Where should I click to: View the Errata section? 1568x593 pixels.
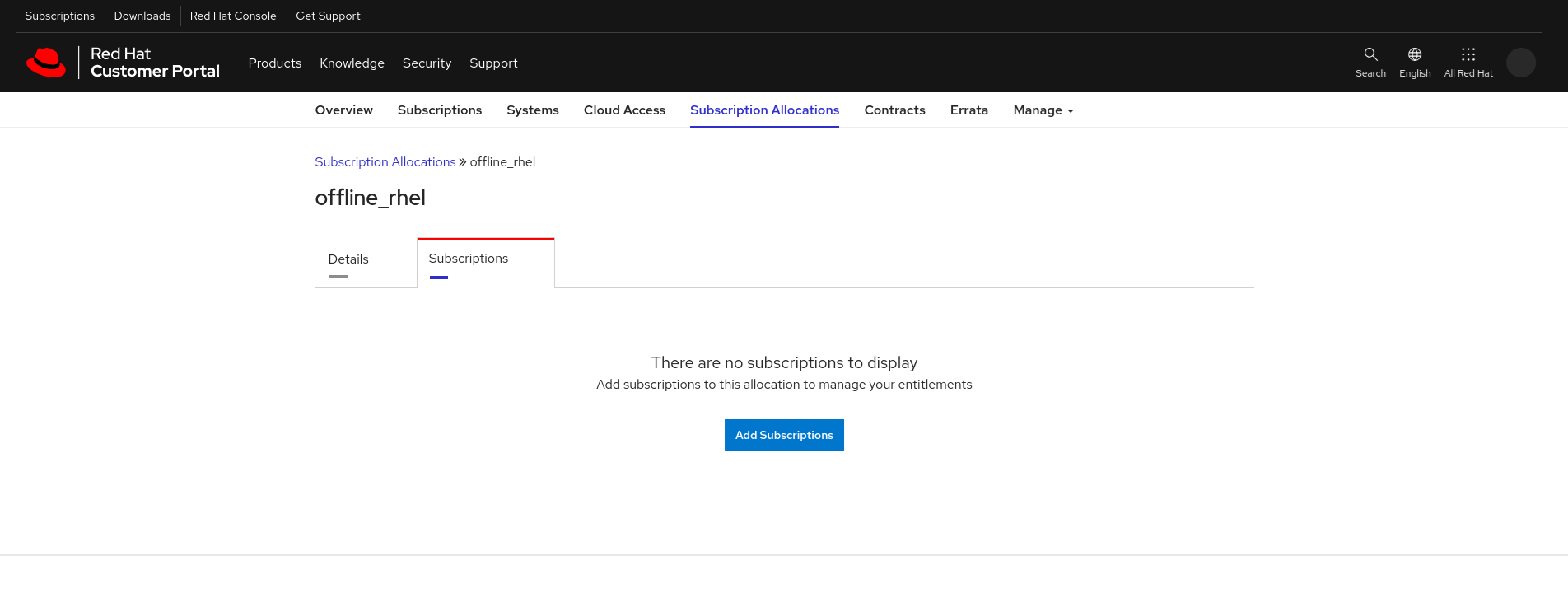(x=968, y=110)
